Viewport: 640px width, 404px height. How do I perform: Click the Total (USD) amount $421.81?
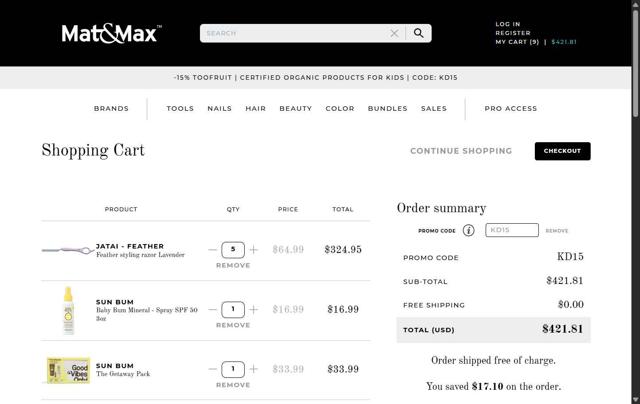pyautogui.click(x=562, y=329)
